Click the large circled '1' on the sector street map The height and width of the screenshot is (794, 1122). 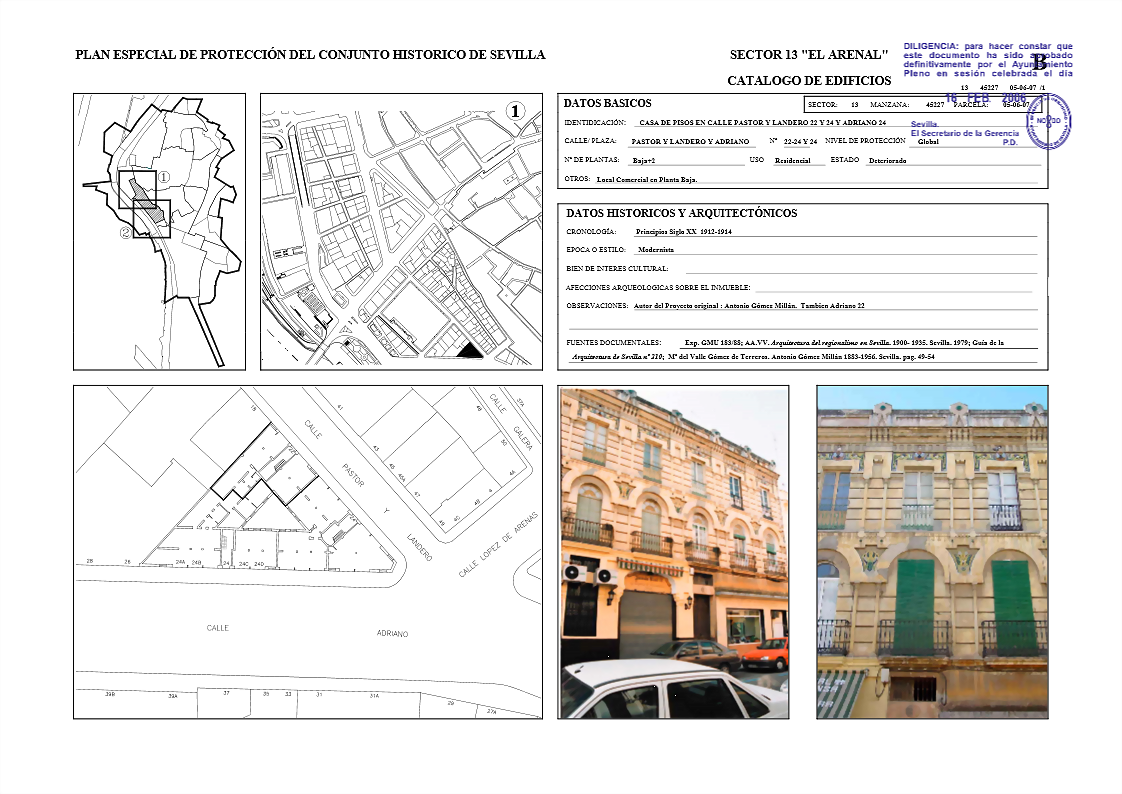515,111
